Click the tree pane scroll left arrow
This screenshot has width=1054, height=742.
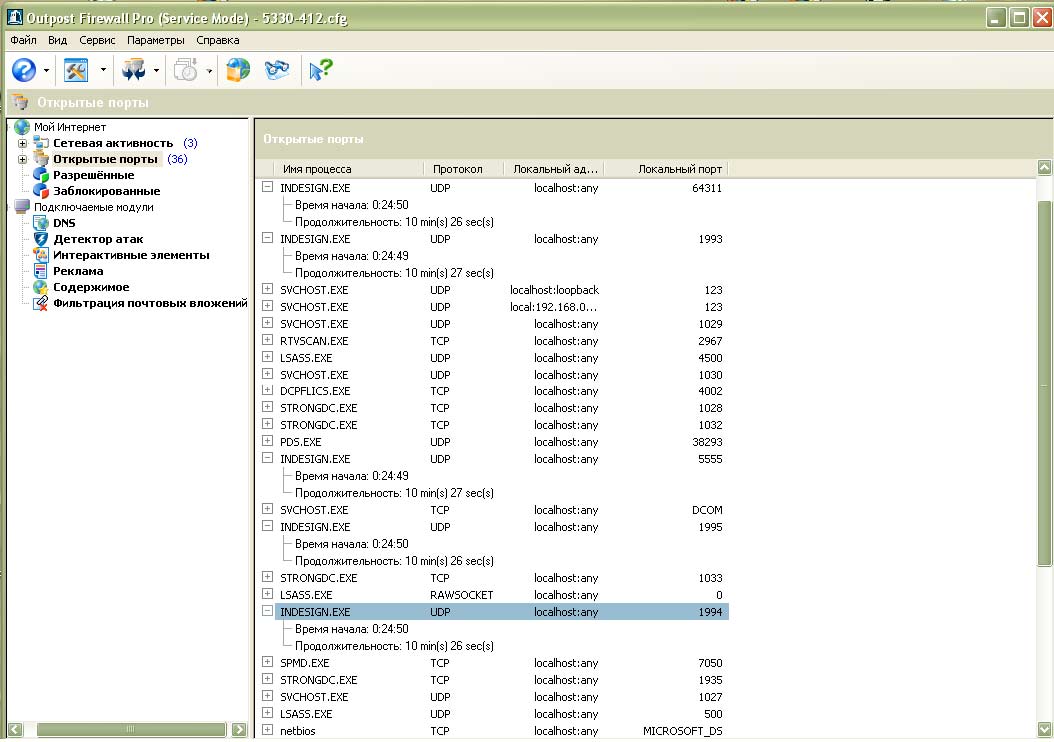[15, 729]
